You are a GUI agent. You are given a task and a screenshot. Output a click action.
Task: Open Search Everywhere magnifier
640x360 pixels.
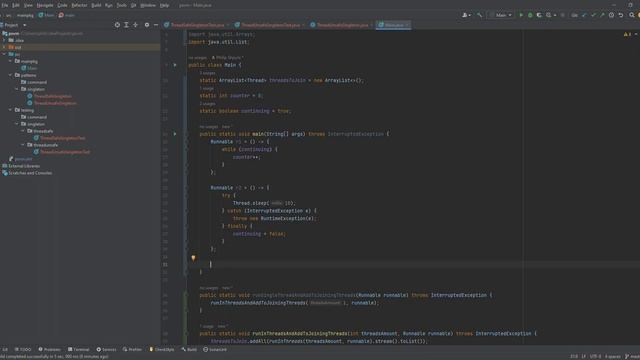[632, 15]
